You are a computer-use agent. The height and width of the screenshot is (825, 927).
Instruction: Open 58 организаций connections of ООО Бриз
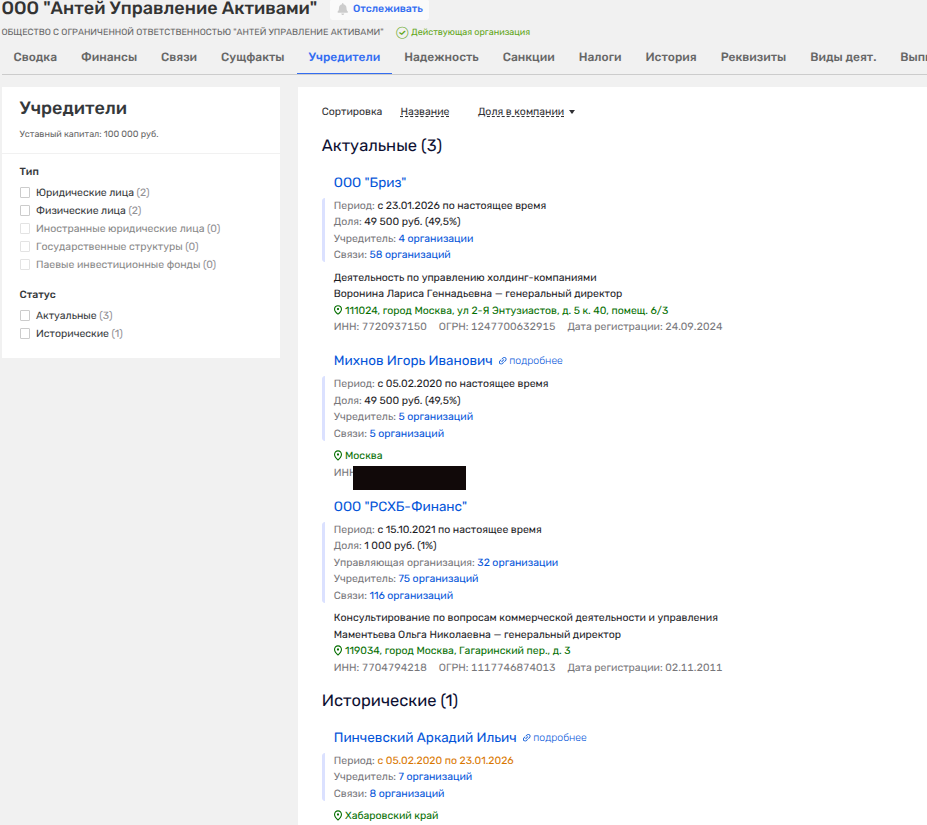pos(410,255)
